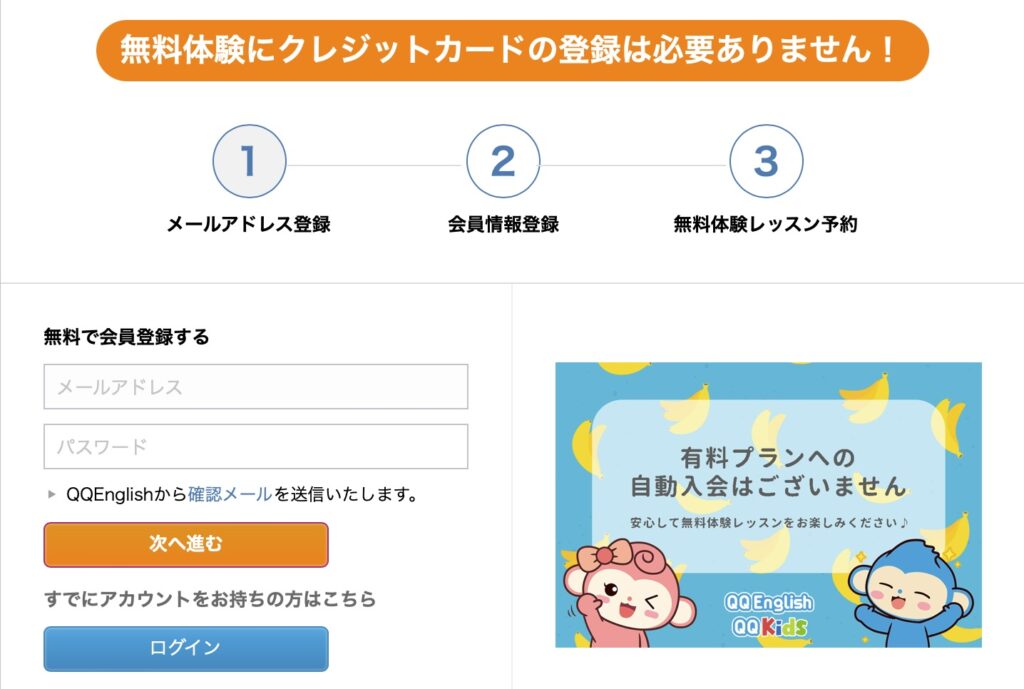Click the QQ English logo in banner
Viewport: 1024px width, 689px height.
point(768,603)
